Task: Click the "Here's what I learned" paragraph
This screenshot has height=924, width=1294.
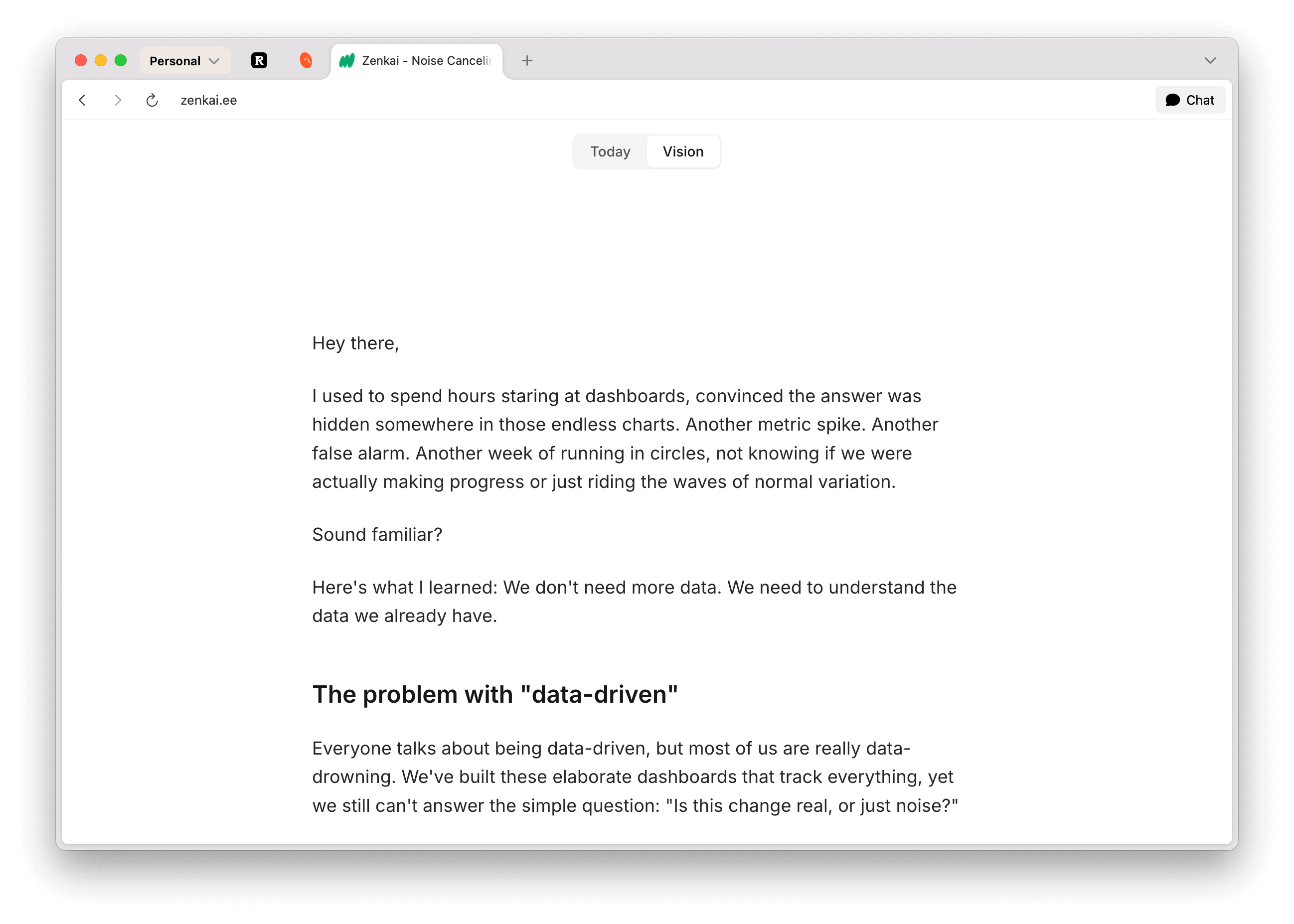Action: (x=634, y=602)
